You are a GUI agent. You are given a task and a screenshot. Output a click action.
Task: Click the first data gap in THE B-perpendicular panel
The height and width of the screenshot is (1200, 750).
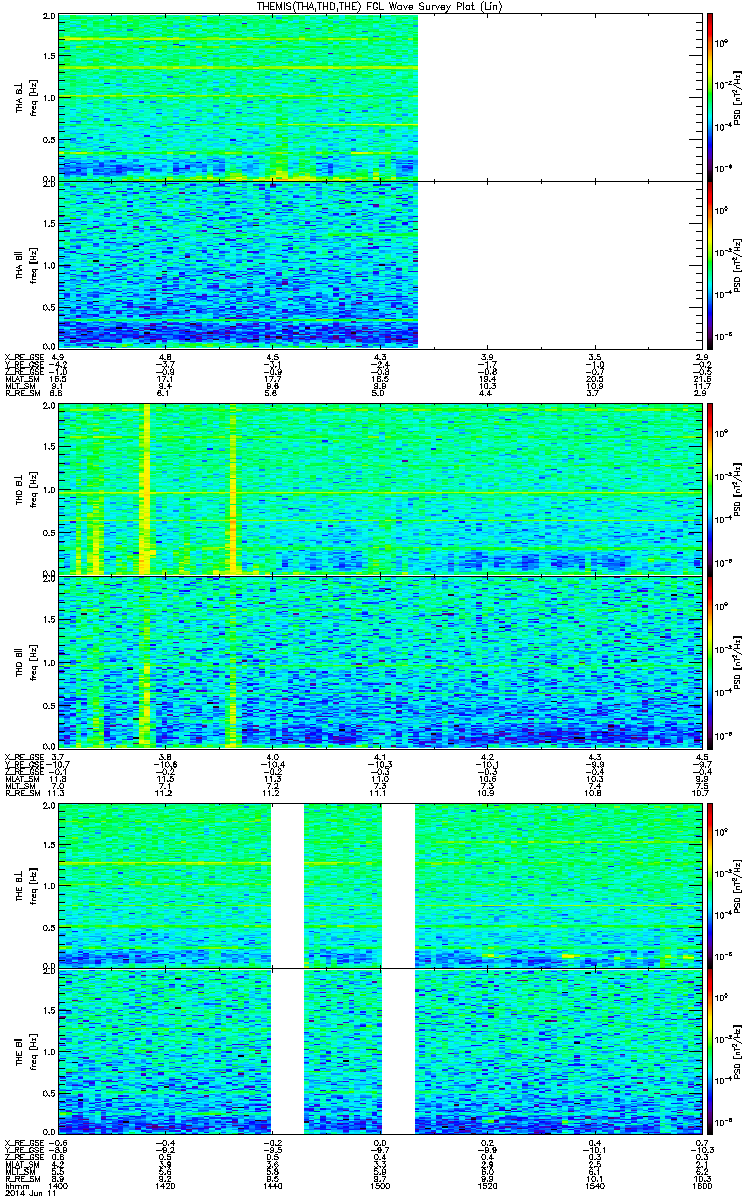(288, 885)
